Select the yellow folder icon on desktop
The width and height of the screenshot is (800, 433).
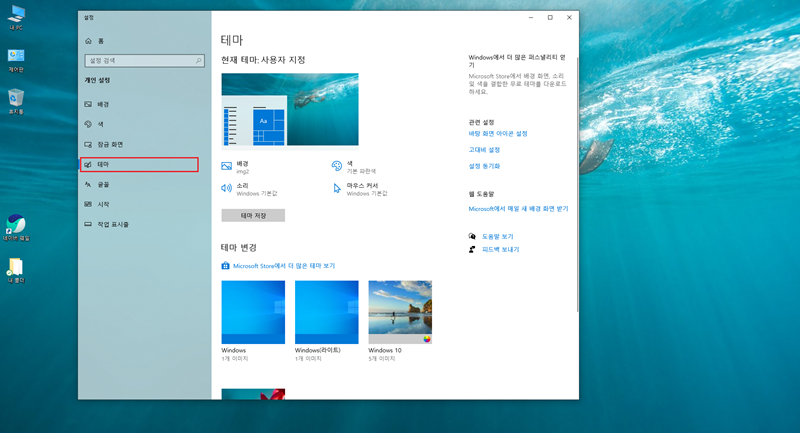(16, 270)
